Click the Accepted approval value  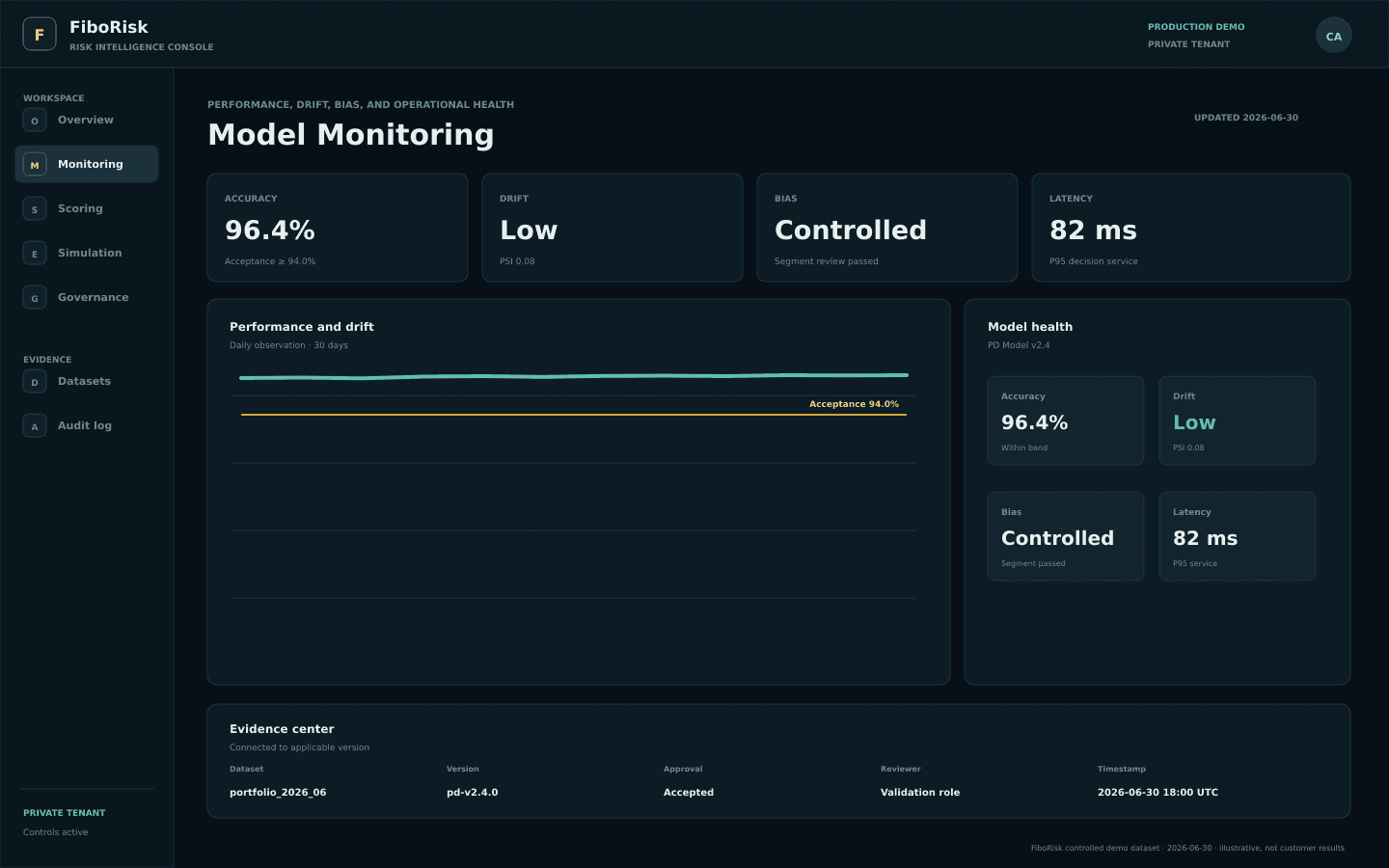pyautogui.click(x=689, y=793)
